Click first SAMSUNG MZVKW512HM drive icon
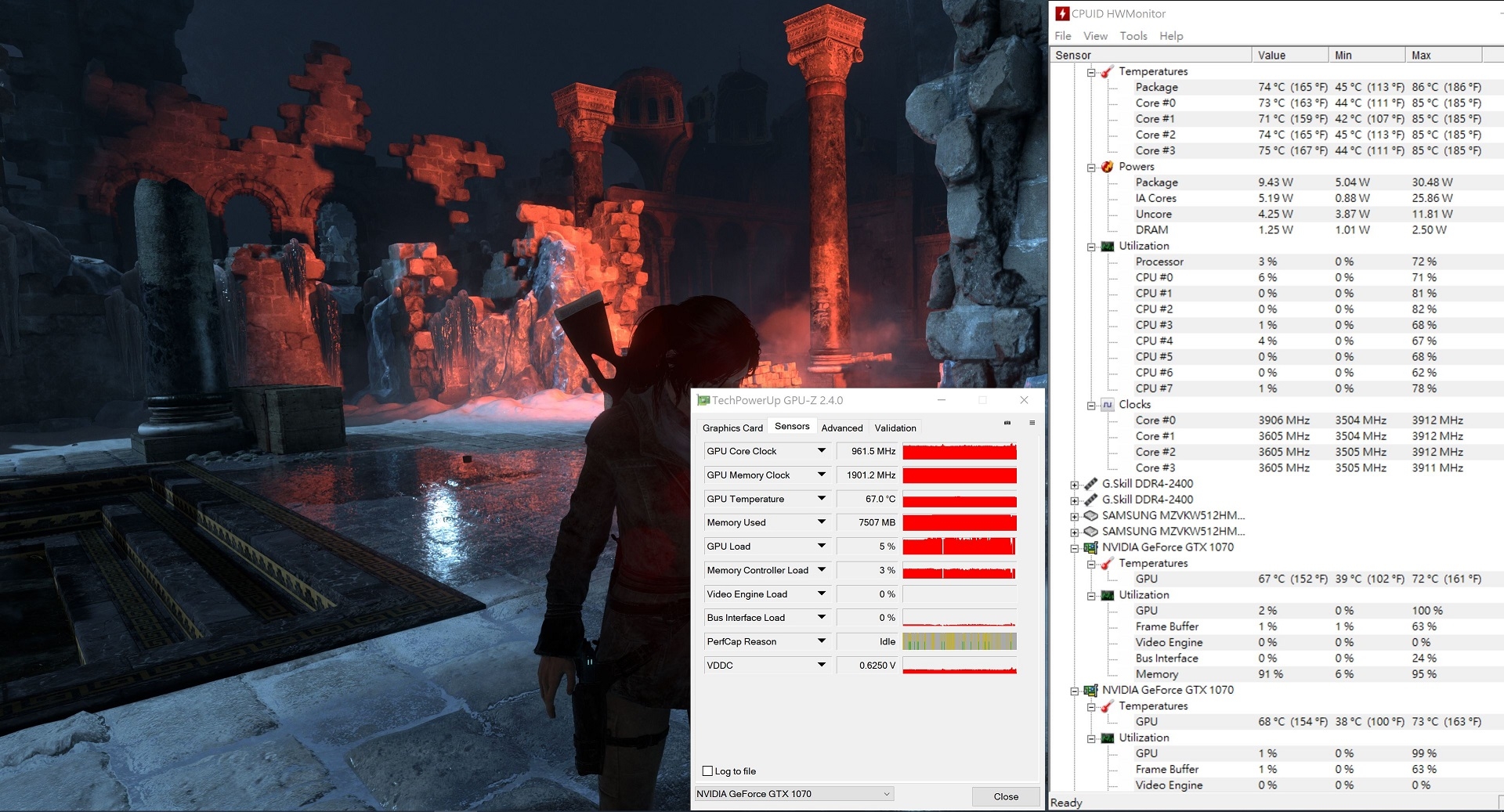 coord(1090,515)
